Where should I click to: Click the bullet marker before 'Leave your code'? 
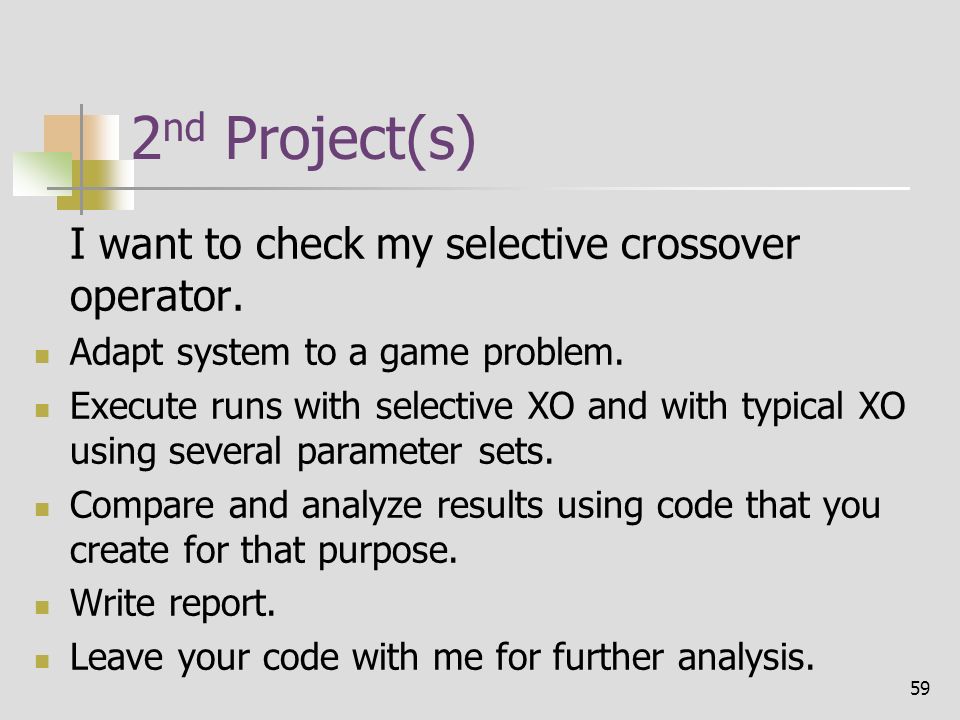coord(42,661)
